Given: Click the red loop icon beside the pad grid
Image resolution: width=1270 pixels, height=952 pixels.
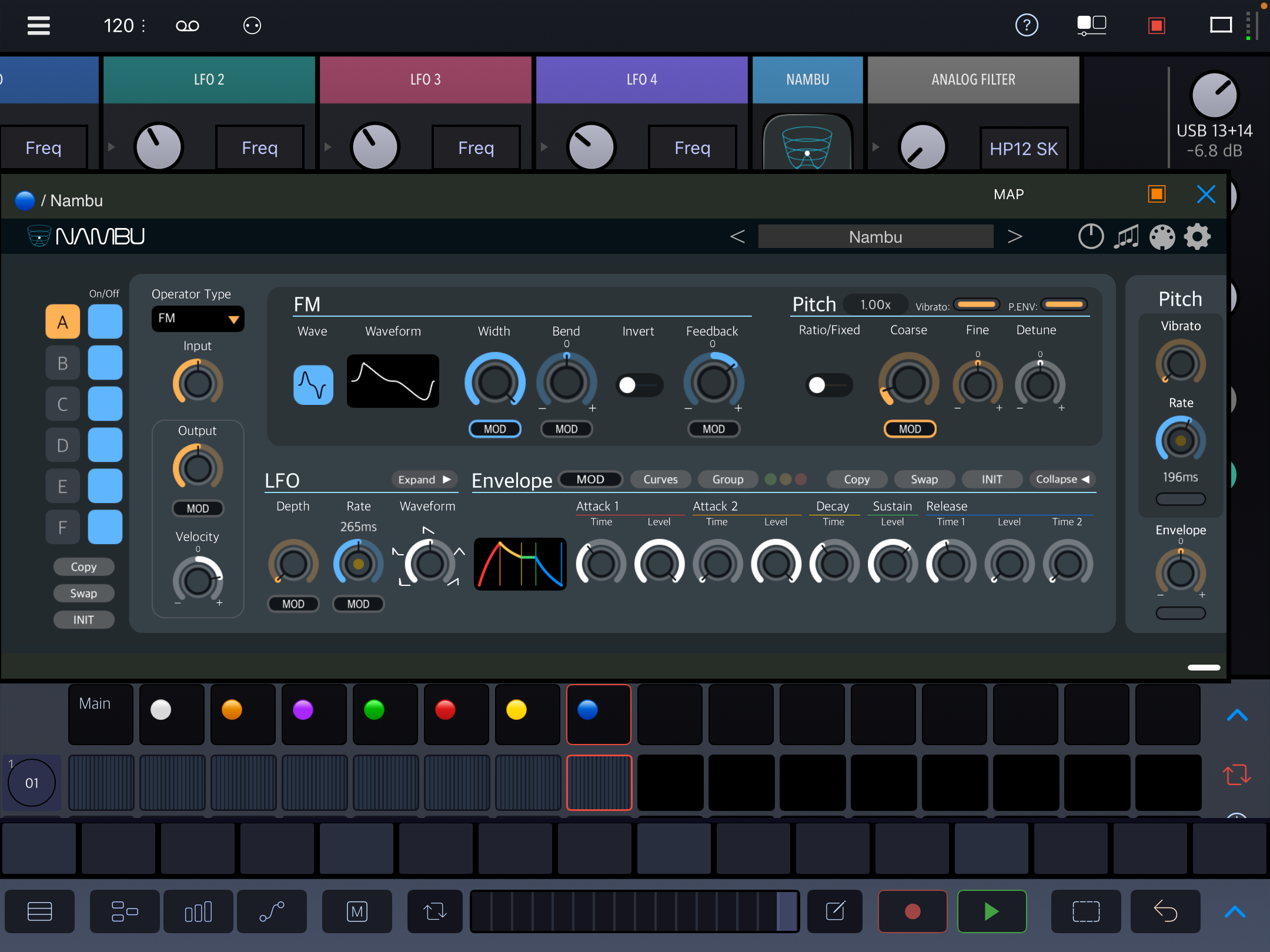Looking at the screenshot, I should 1236,775.
